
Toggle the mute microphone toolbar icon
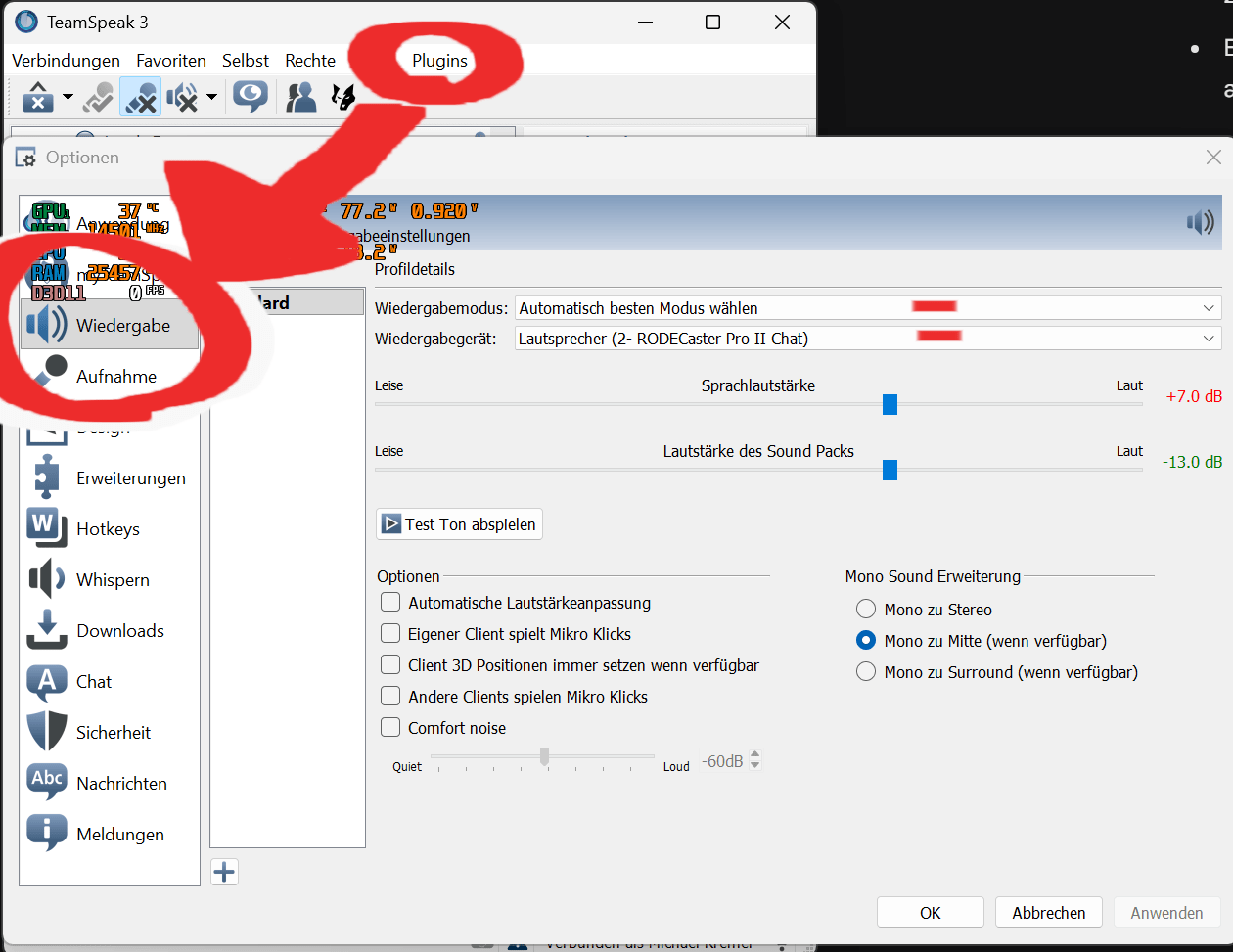[x=141, y=97]
